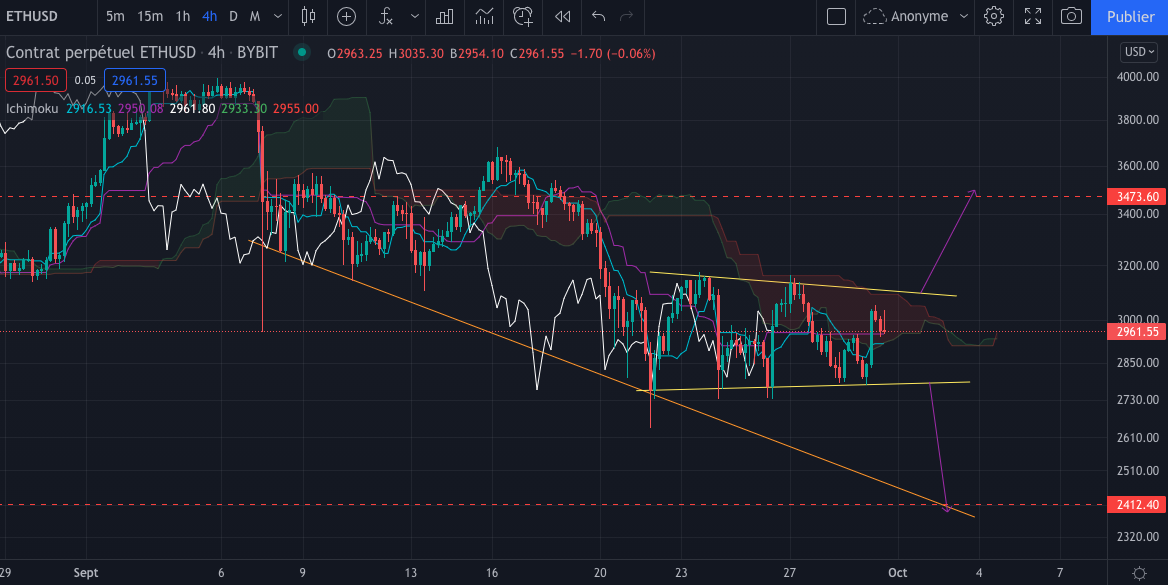This screenshot has width=1168, height=585.
Task: Expand the timeframe chevron dropdown
Action: (277, 17)
